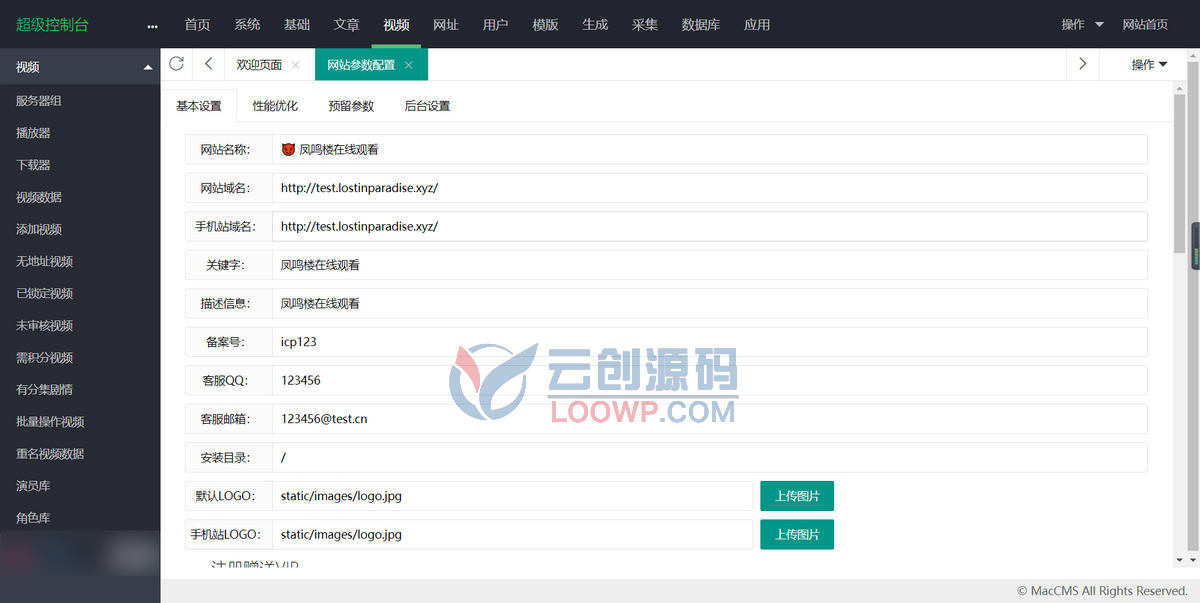
Task: Open 无地址视频 in the sidebar
Action: pos(44,261)
